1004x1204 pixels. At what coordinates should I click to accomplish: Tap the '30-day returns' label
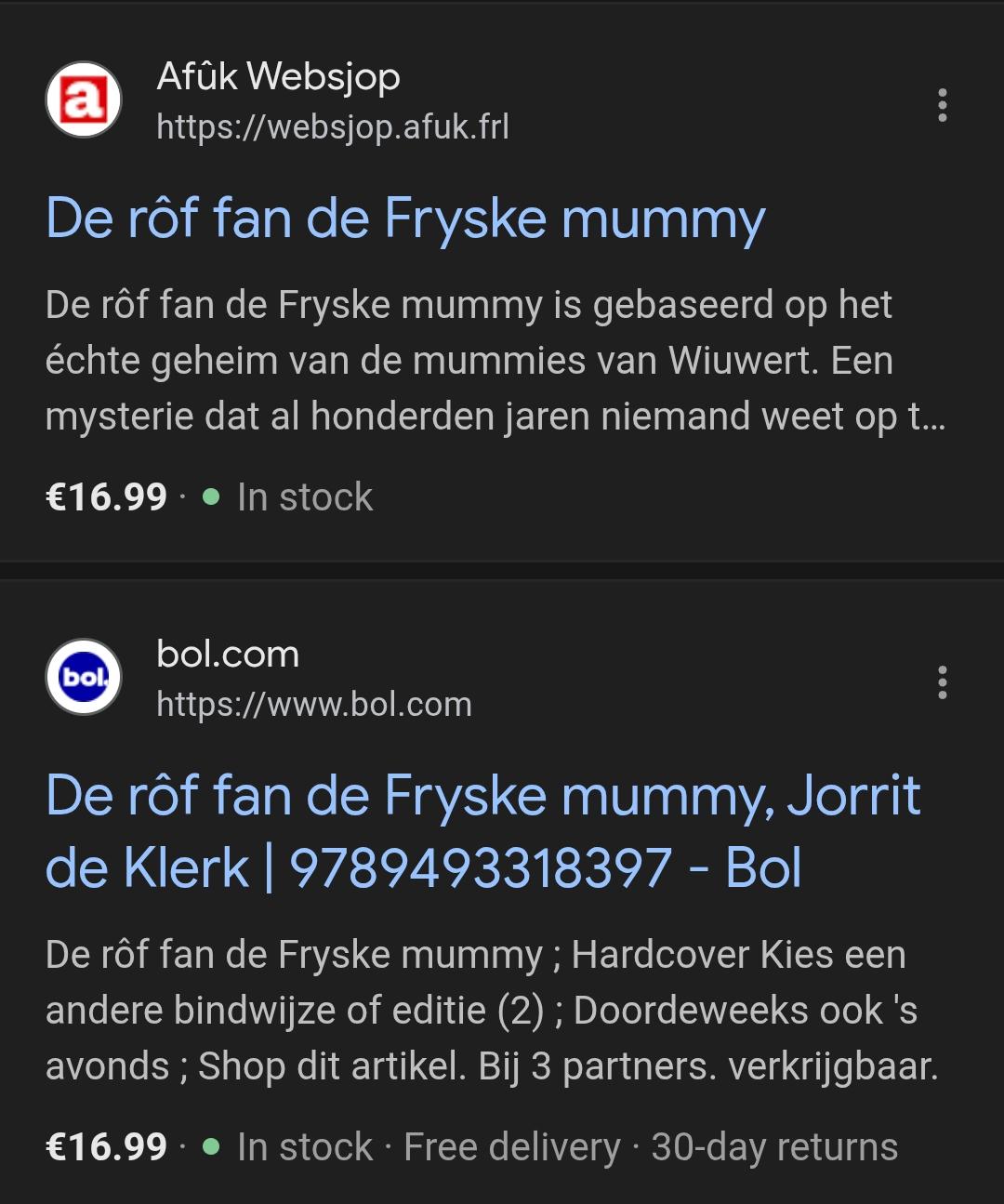coord(774,1147)
